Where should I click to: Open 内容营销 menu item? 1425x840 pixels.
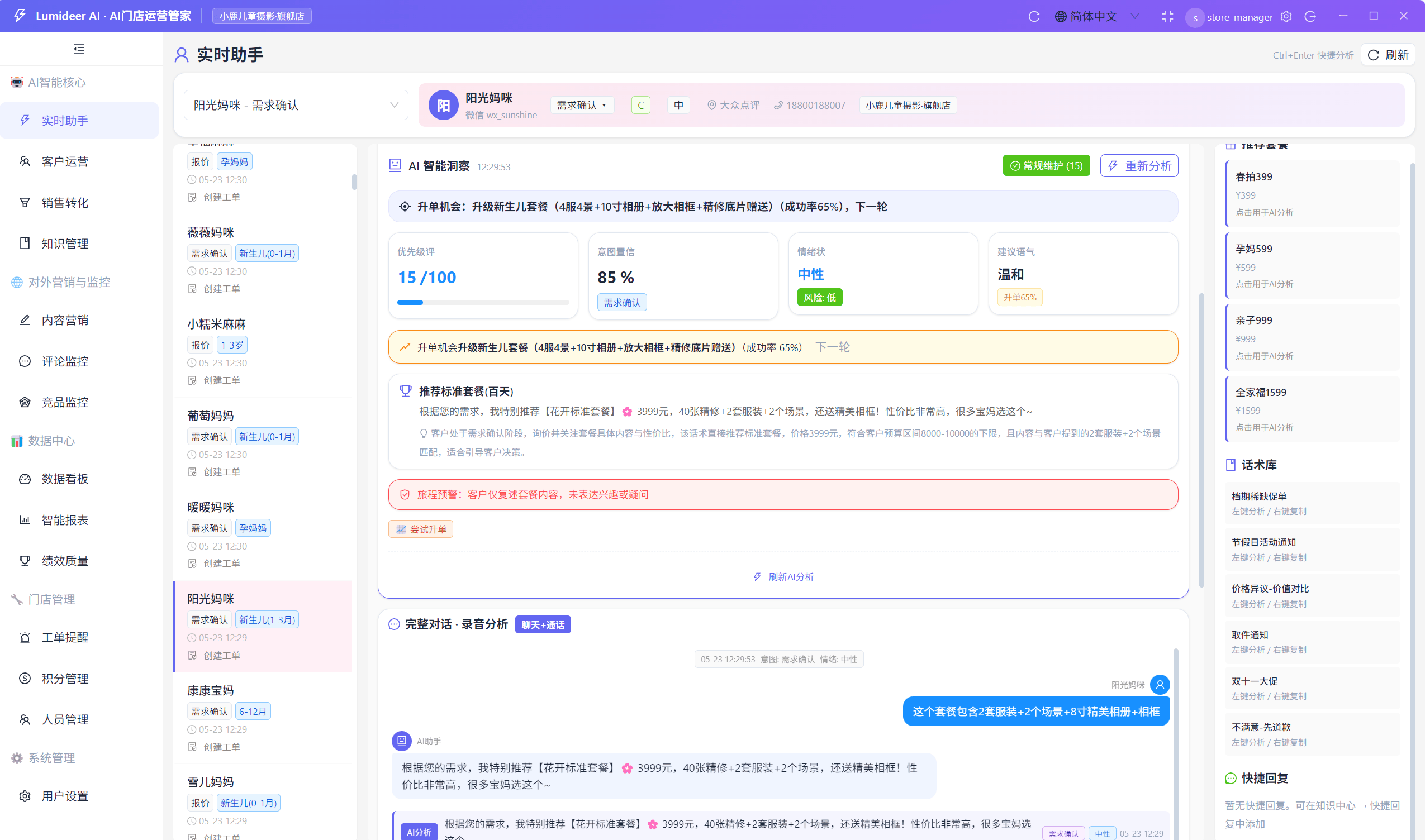(x=79, y=321)
